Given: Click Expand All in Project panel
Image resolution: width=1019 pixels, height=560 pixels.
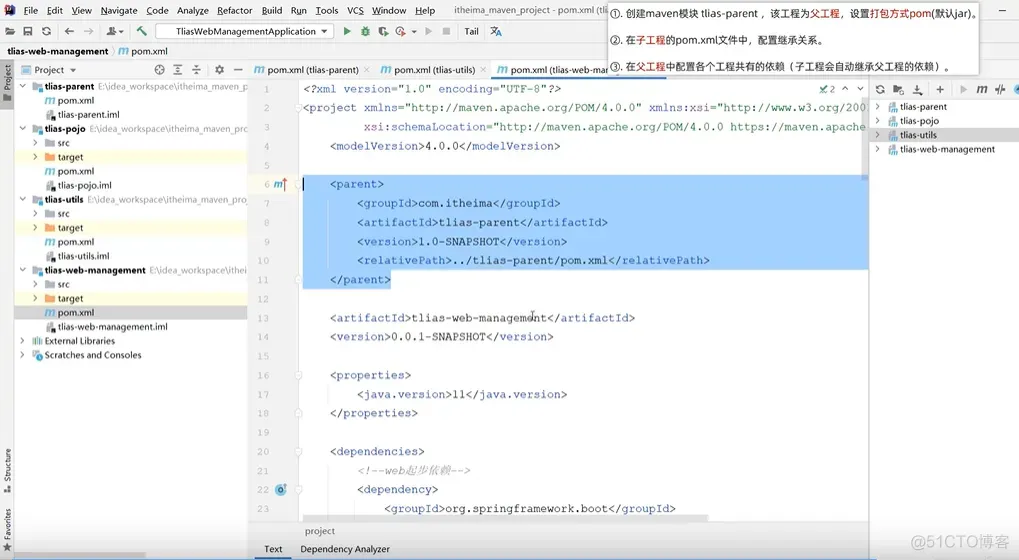Looking at the screenshot, I should tap(177, 70).
